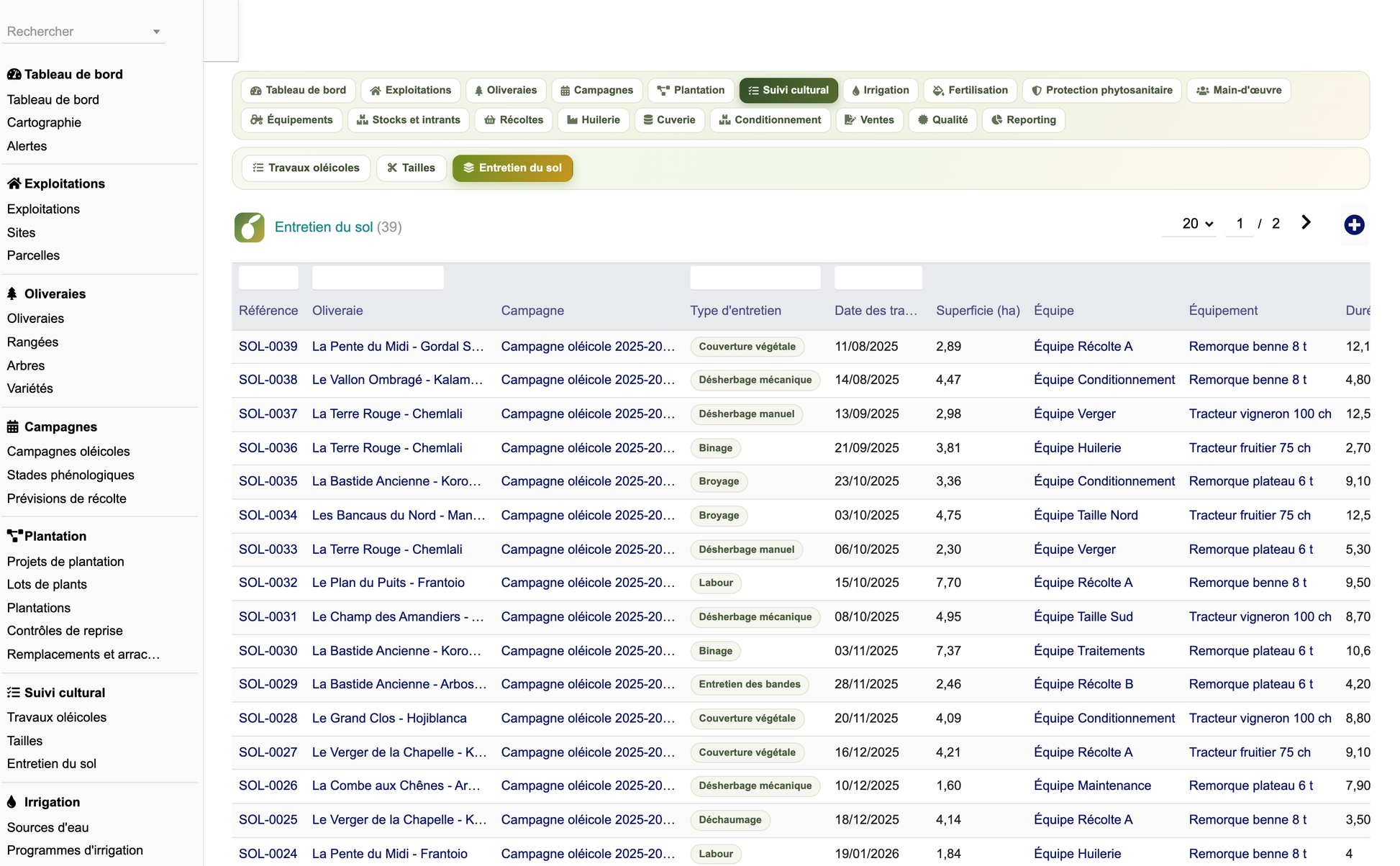Click the Date des travaux filter input

pyautogui.click(x=878, y=278)
